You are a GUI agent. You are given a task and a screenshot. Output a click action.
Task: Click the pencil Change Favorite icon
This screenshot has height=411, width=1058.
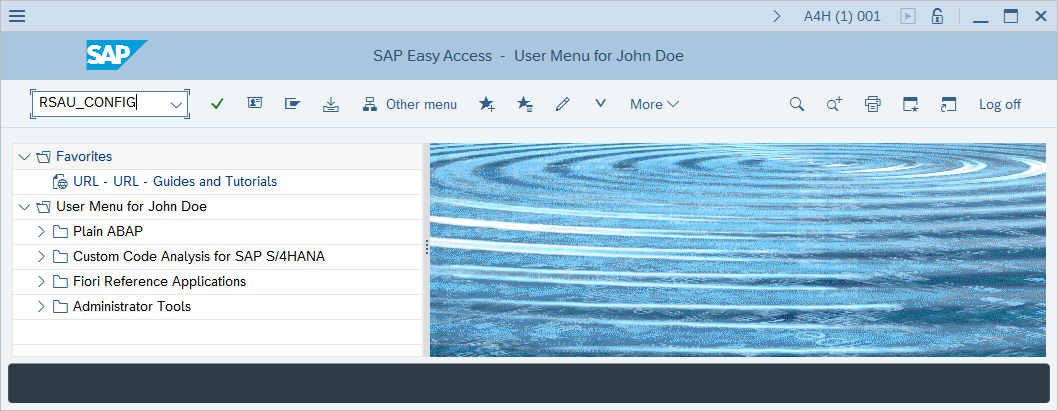pos(562,104)
